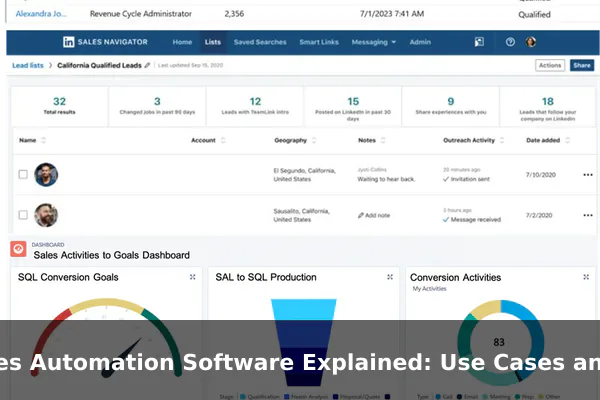Screen dimensions: 600x400
Task: Click the square icon left of the help icon
Action: [479, 42]
